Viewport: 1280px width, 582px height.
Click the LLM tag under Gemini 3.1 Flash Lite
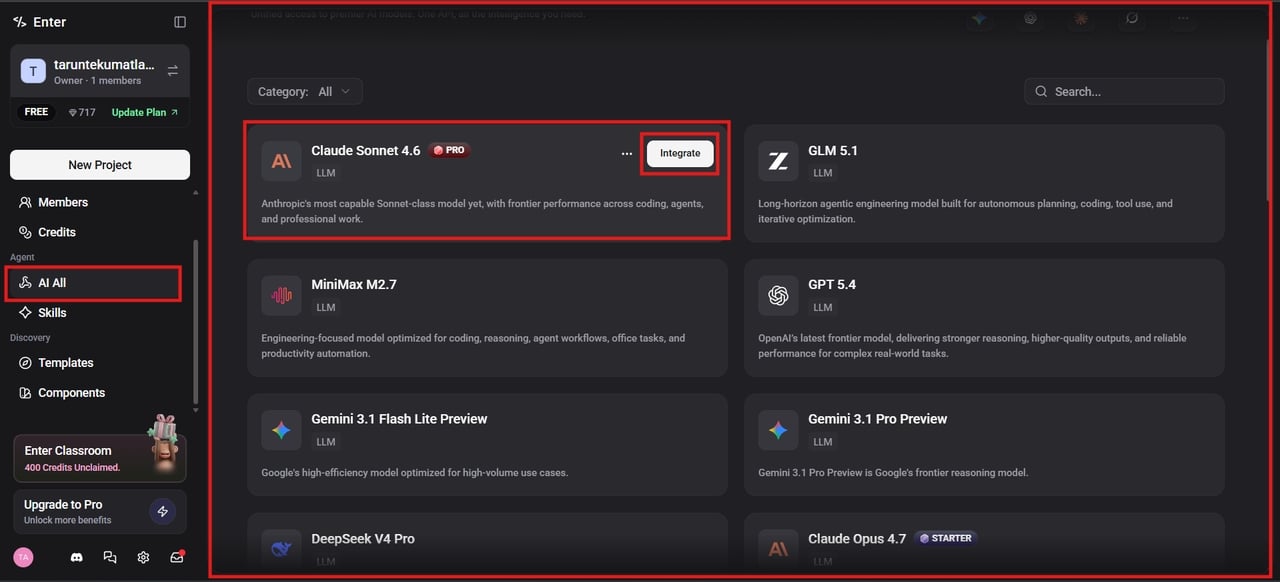326,441
